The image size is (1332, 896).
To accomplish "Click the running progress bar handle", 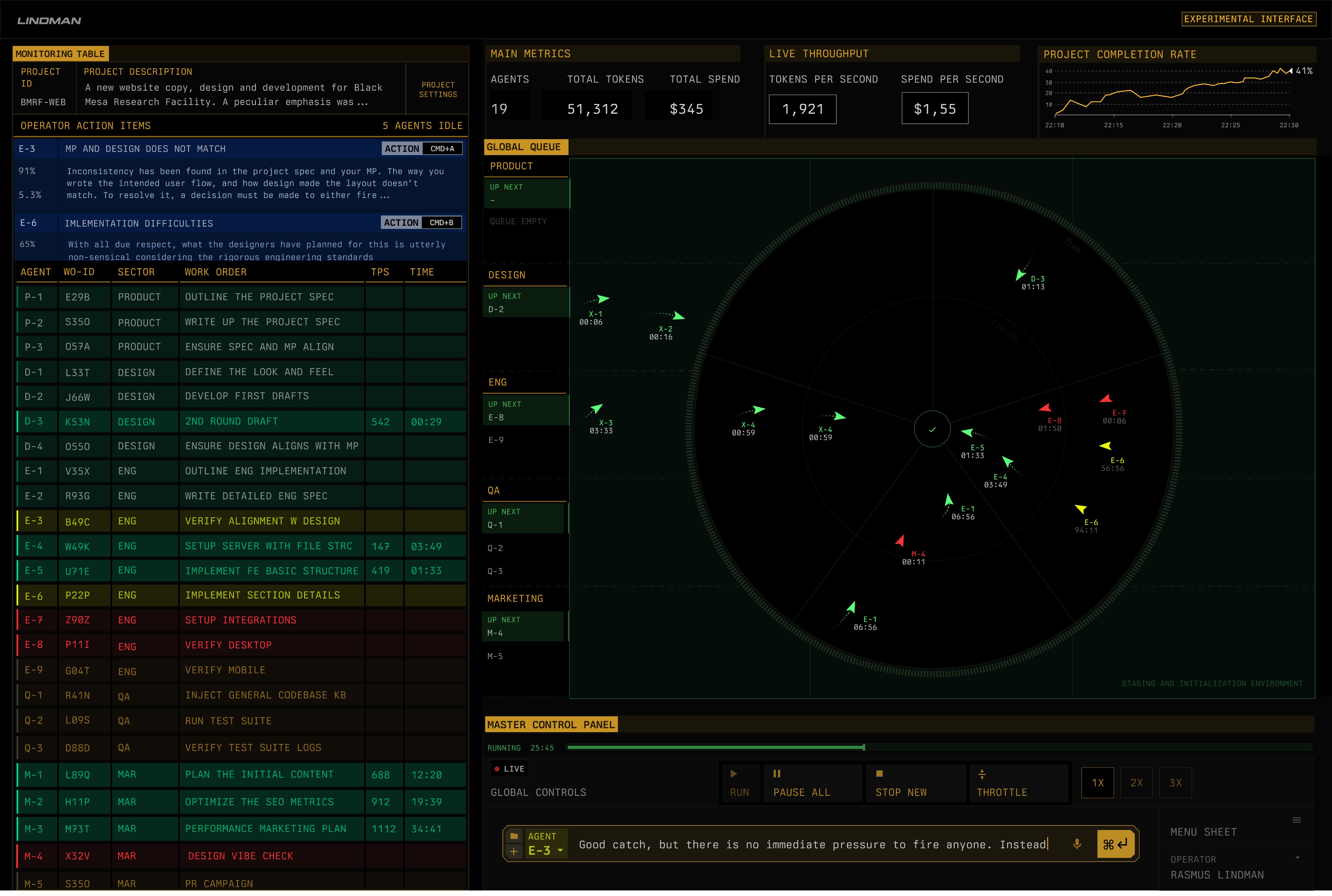I will [x=863, y=747].
